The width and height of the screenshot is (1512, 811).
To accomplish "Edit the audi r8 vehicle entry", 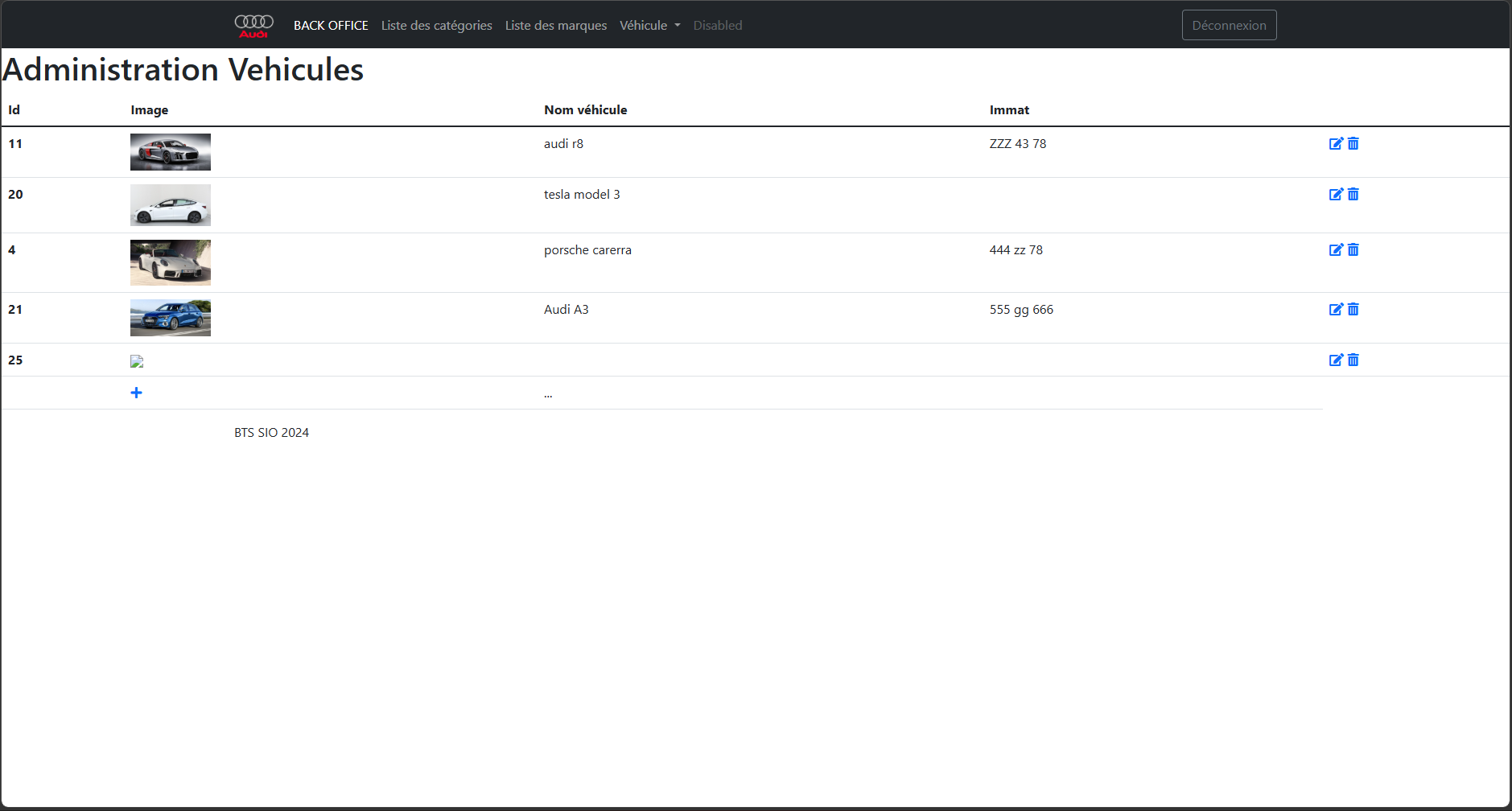I will click(1336, 143).
